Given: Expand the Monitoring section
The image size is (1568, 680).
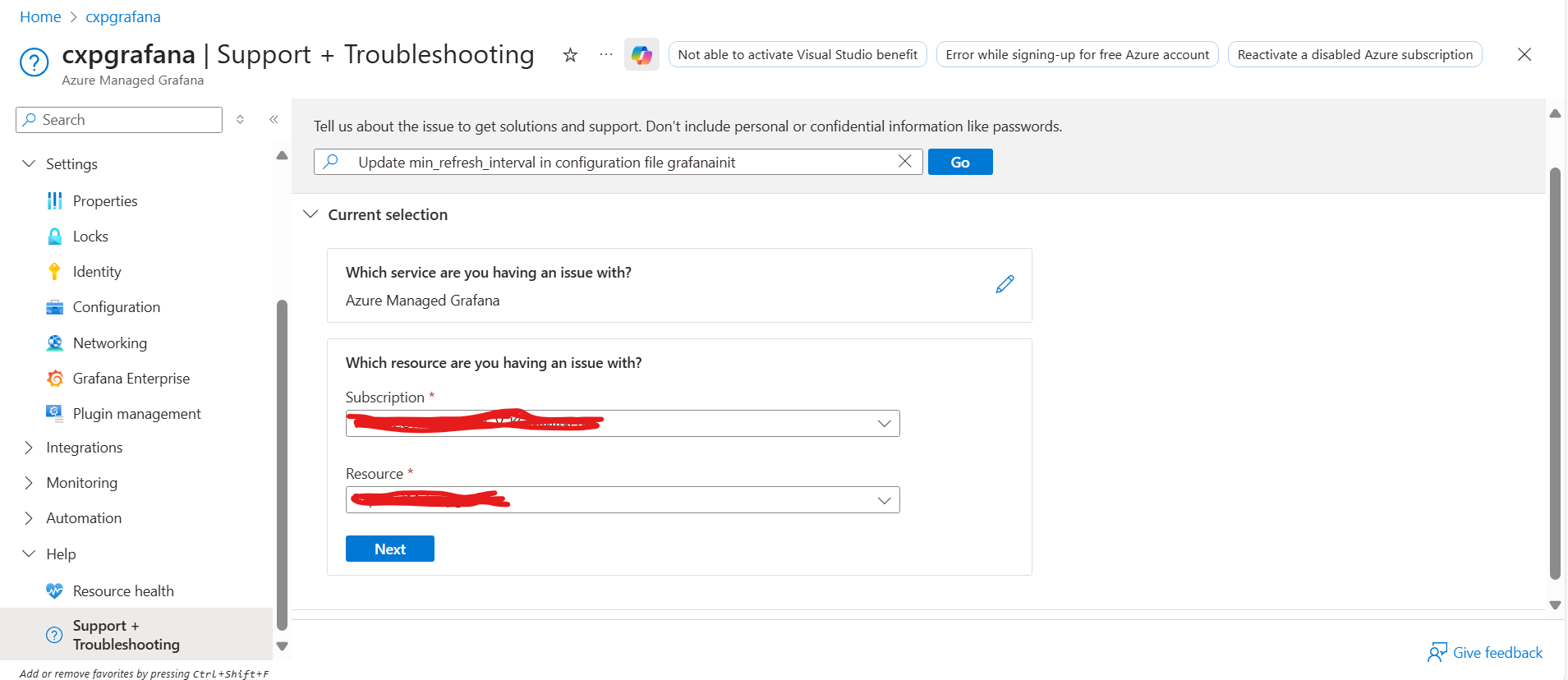Looking at the screenshot, I should (x=29, y=483).
